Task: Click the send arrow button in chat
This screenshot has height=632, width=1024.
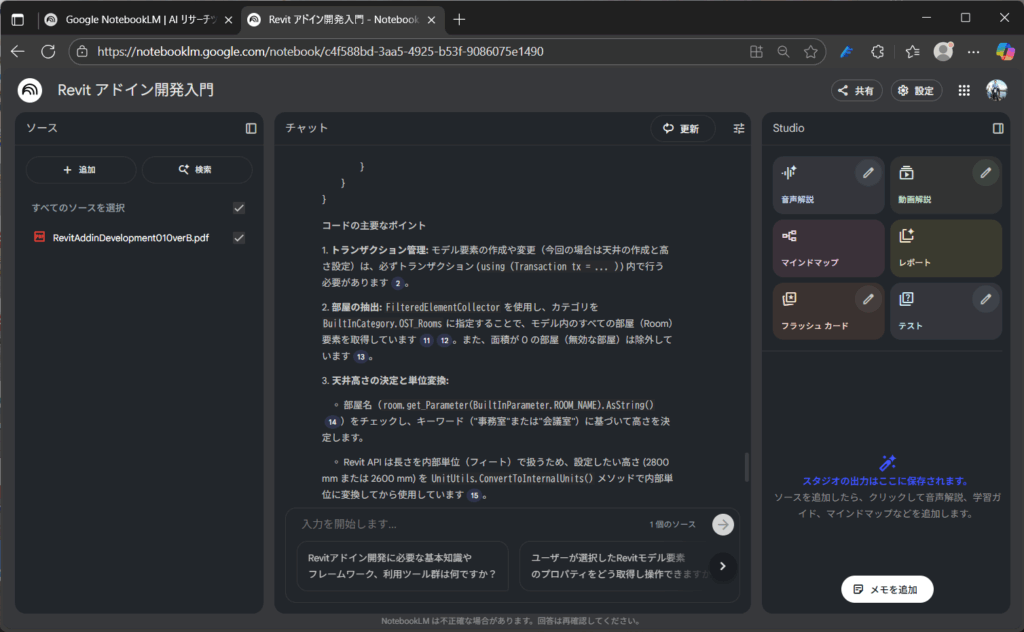Action: coord(723,525)
